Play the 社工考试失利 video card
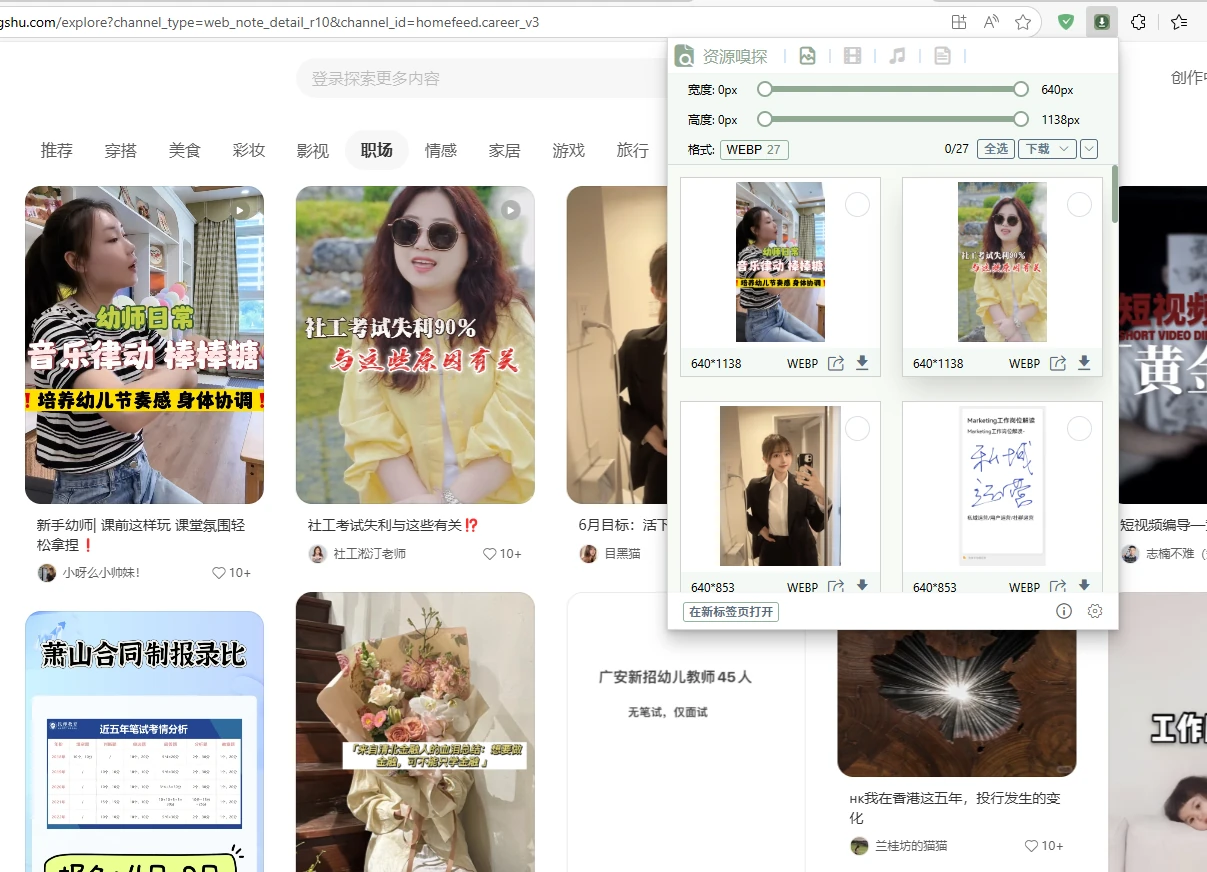The width and height of the screenshot is (1207, 872). point(511,210)
